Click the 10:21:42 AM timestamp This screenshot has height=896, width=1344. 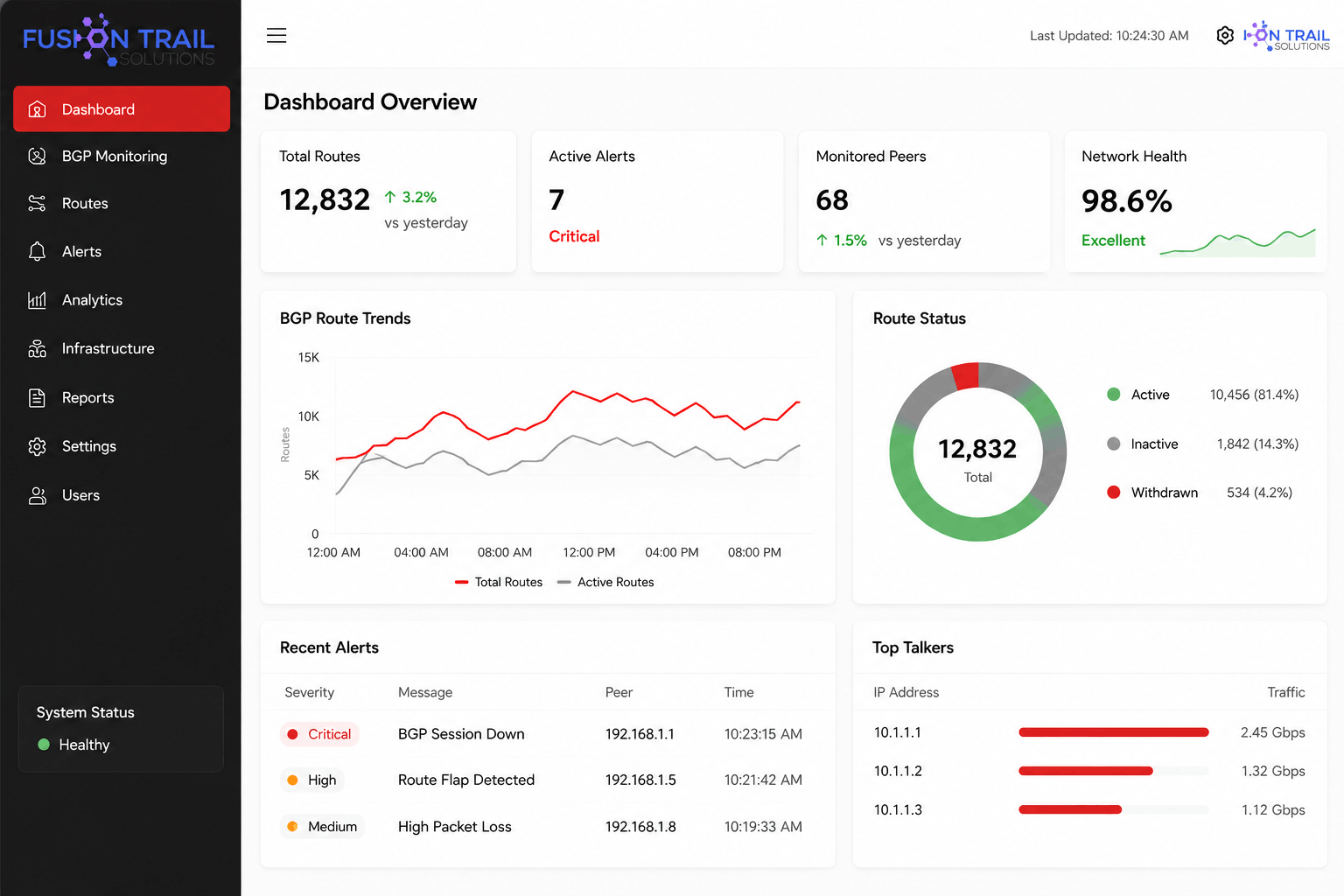pos(763,780)
